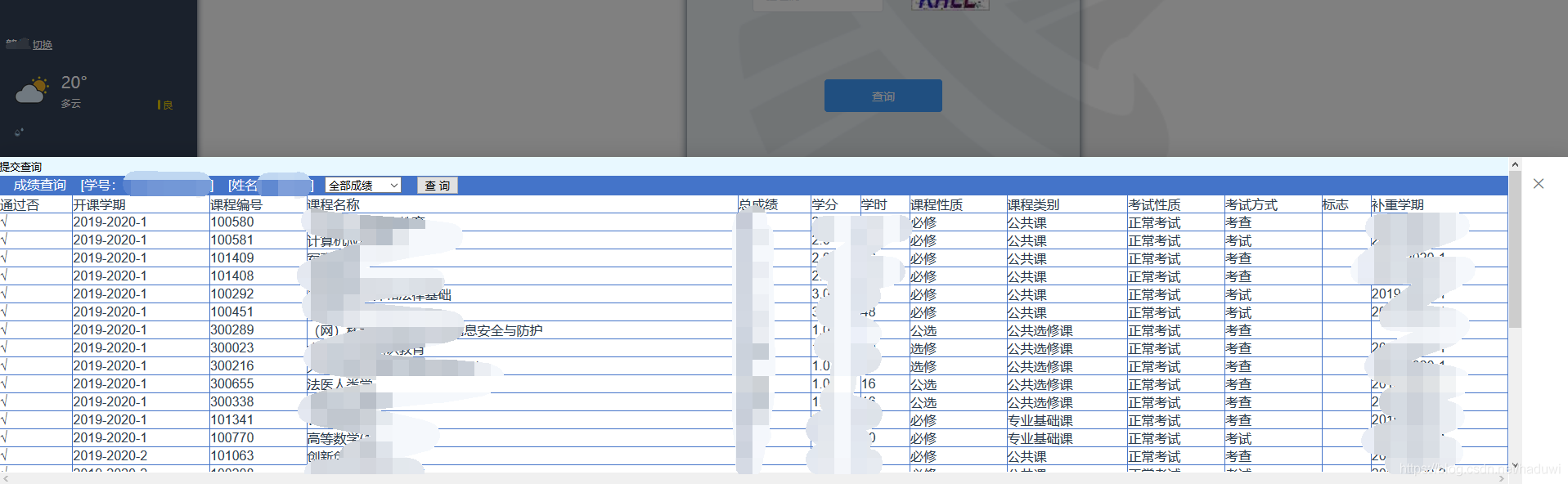Click the 课程类别 column header
The width and height of the screenshot is (1568, 484).
pos(1033,205)
